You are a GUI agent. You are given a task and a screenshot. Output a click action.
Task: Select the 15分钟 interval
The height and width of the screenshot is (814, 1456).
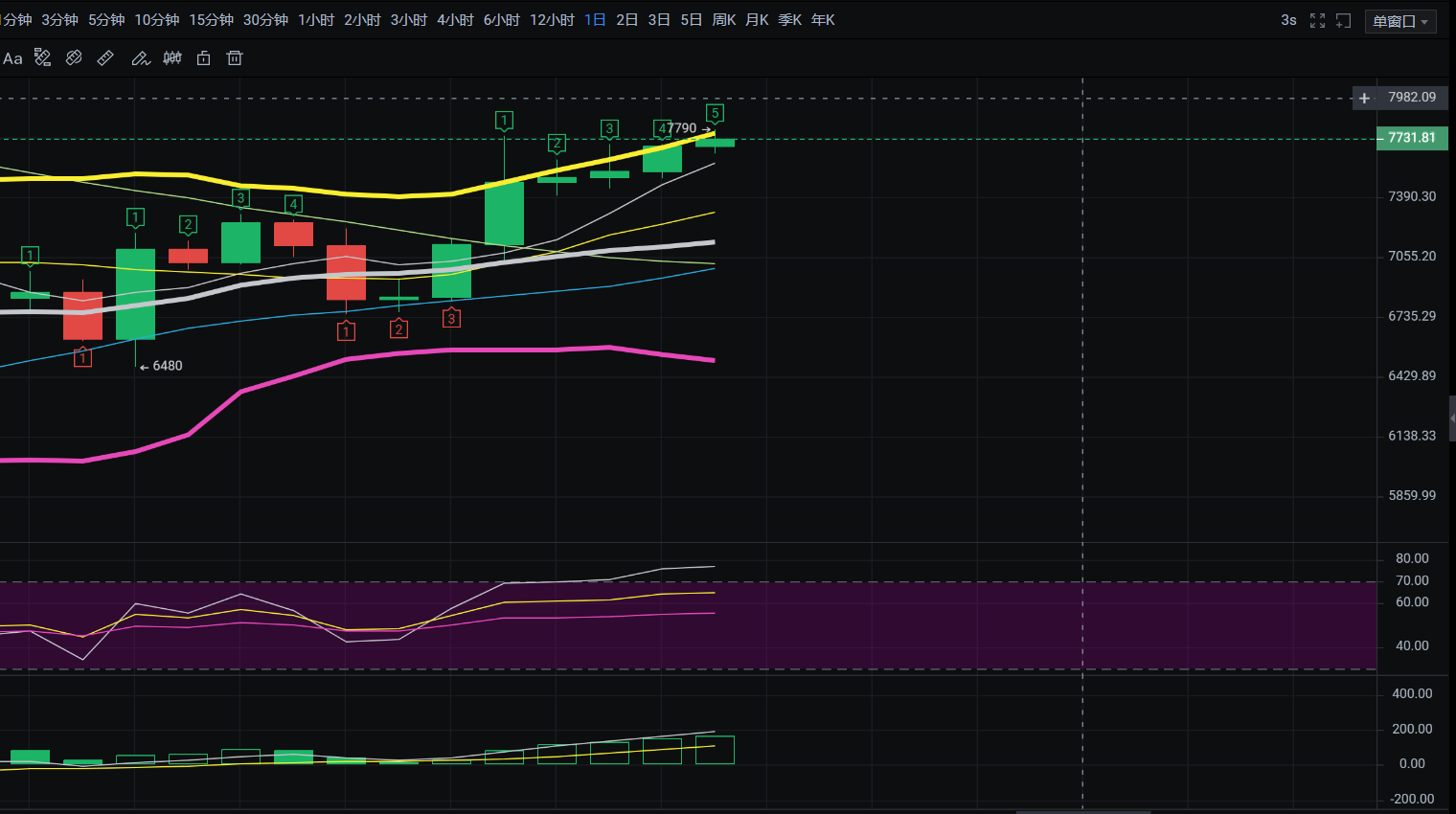point(211,20)
